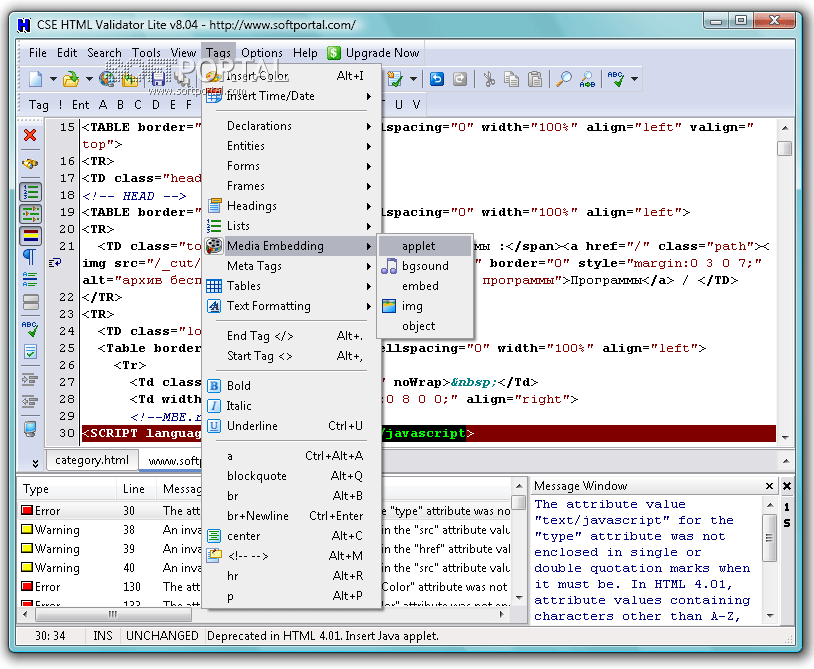
Task: Expand the left sidebar overflow chevron
Action: pyautogui.click(x=35, y=463)
